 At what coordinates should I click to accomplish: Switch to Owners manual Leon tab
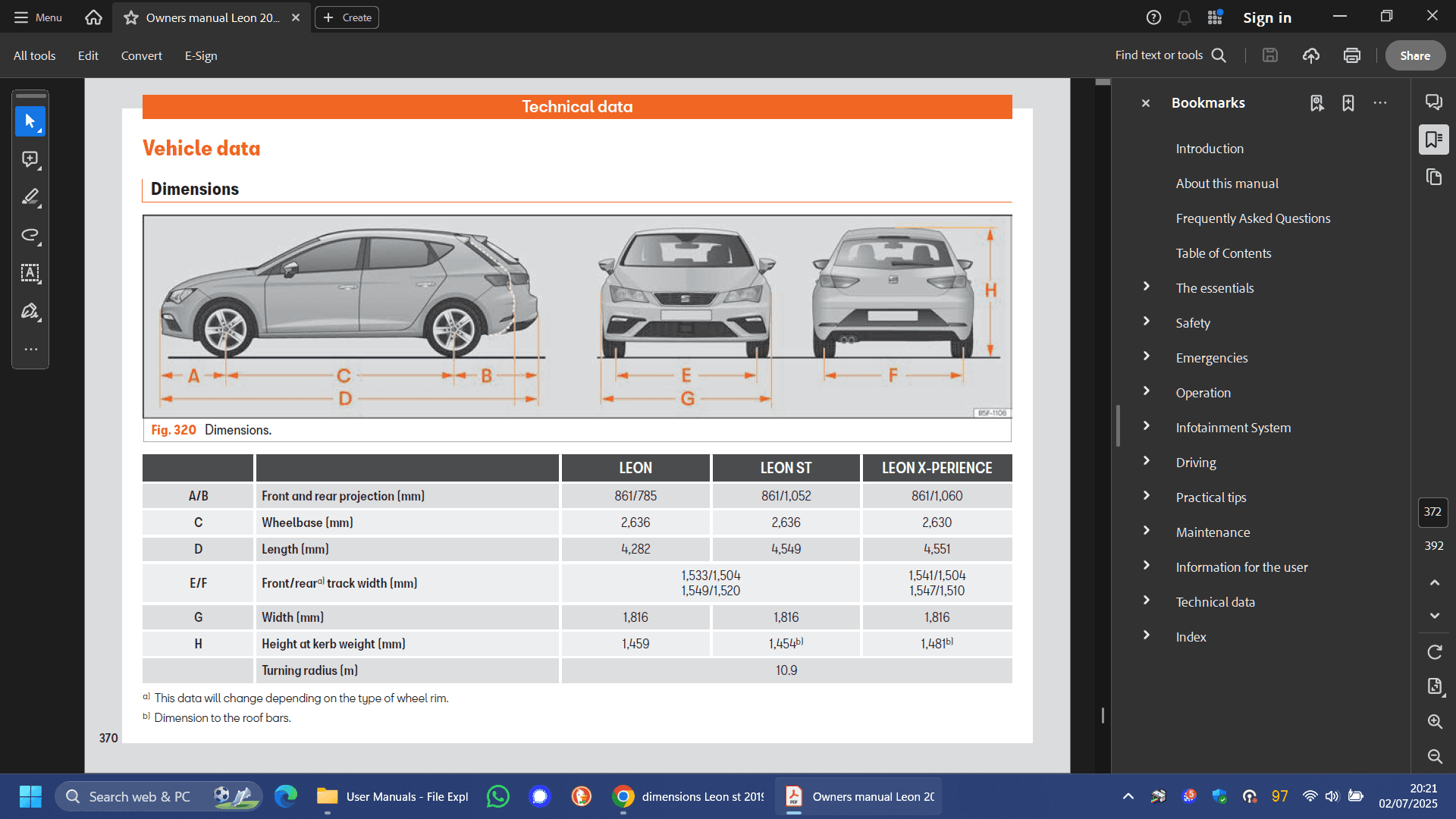(212, 17)
